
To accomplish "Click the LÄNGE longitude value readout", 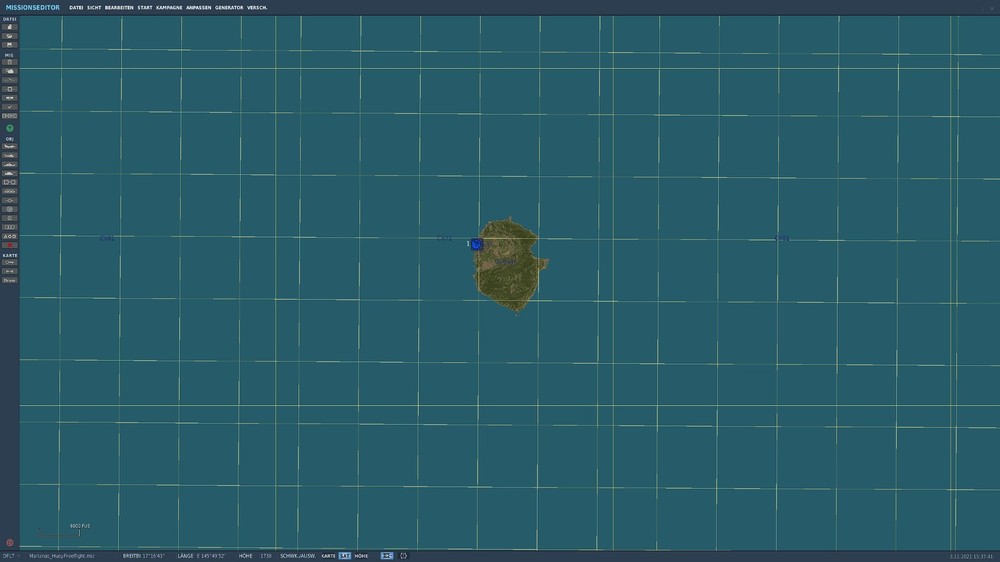I will coord(211,556).
